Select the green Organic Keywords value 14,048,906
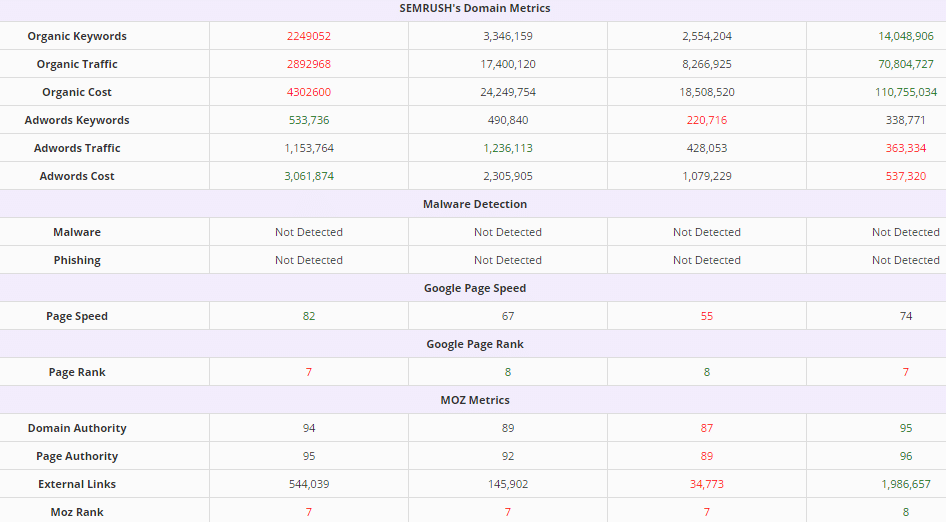The image size is (946, 522). (x=906, y=36)
